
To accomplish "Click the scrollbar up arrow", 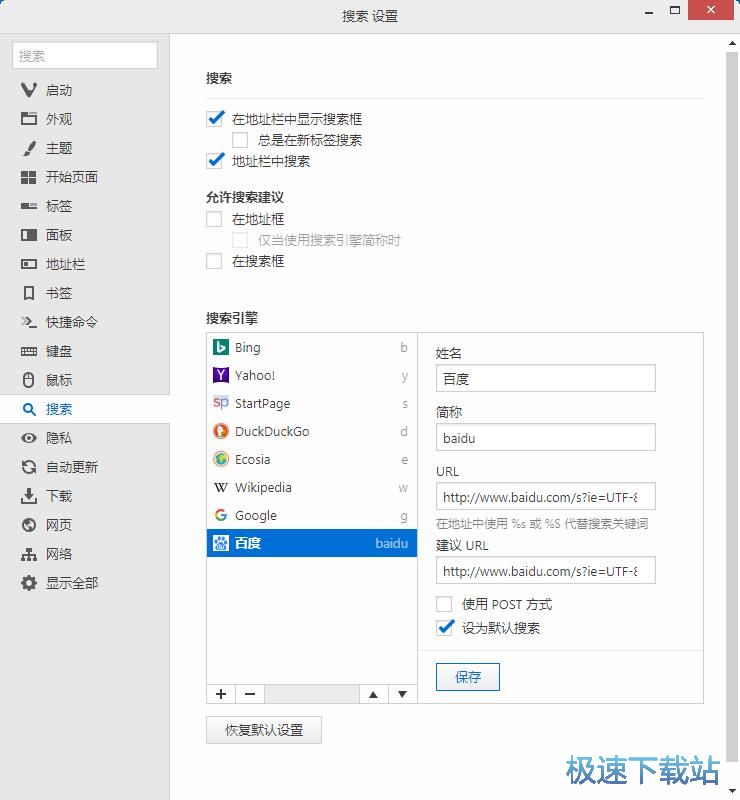I will click(x=732, y=43).
